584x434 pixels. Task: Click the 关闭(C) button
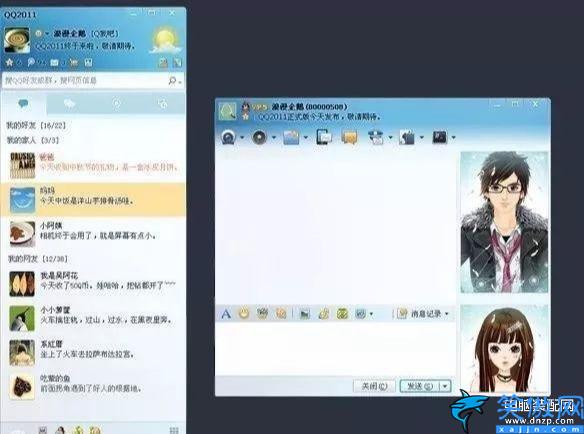[x=374, y=386]
